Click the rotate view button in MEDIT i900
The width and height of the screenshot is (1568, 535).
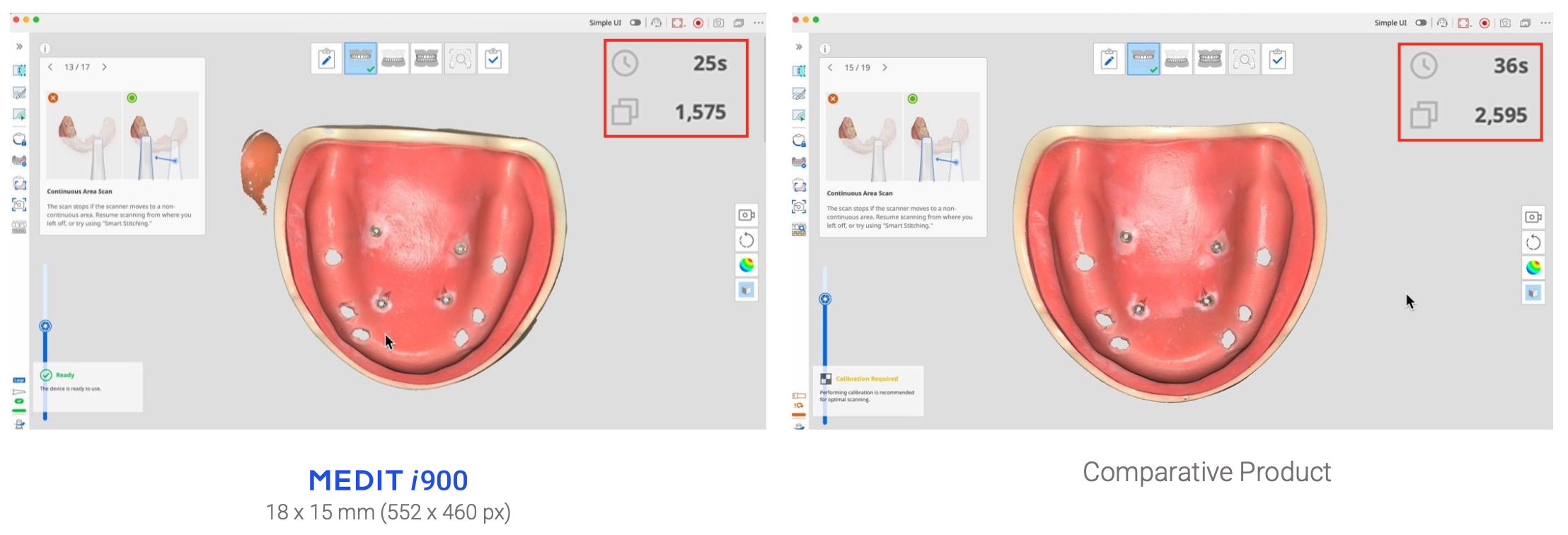coord(746,240)
